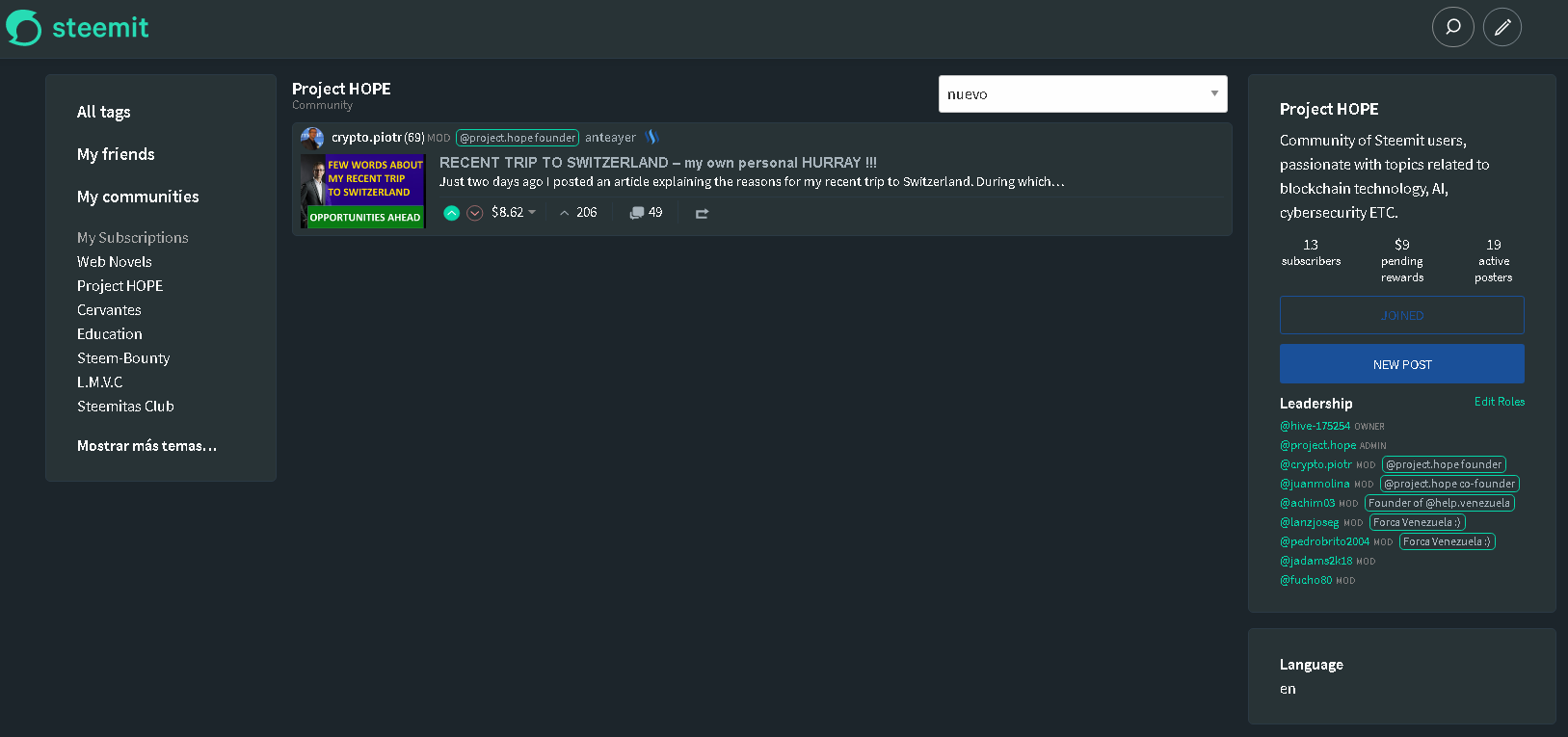This screenshot has width=1568, height=737.
Task: Select My friends in sidebar
Action: (x=116, y=154)
